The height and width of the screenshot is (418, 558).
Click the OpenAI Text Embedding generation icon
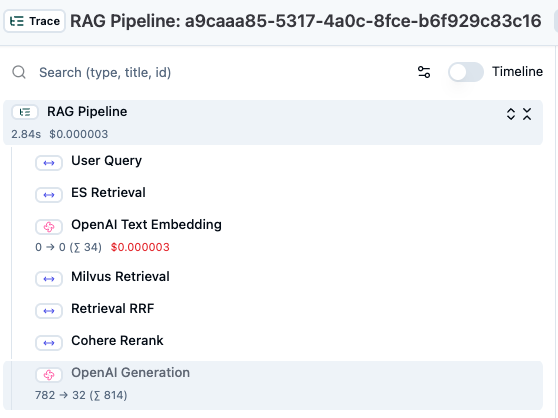tap(49, 227)
